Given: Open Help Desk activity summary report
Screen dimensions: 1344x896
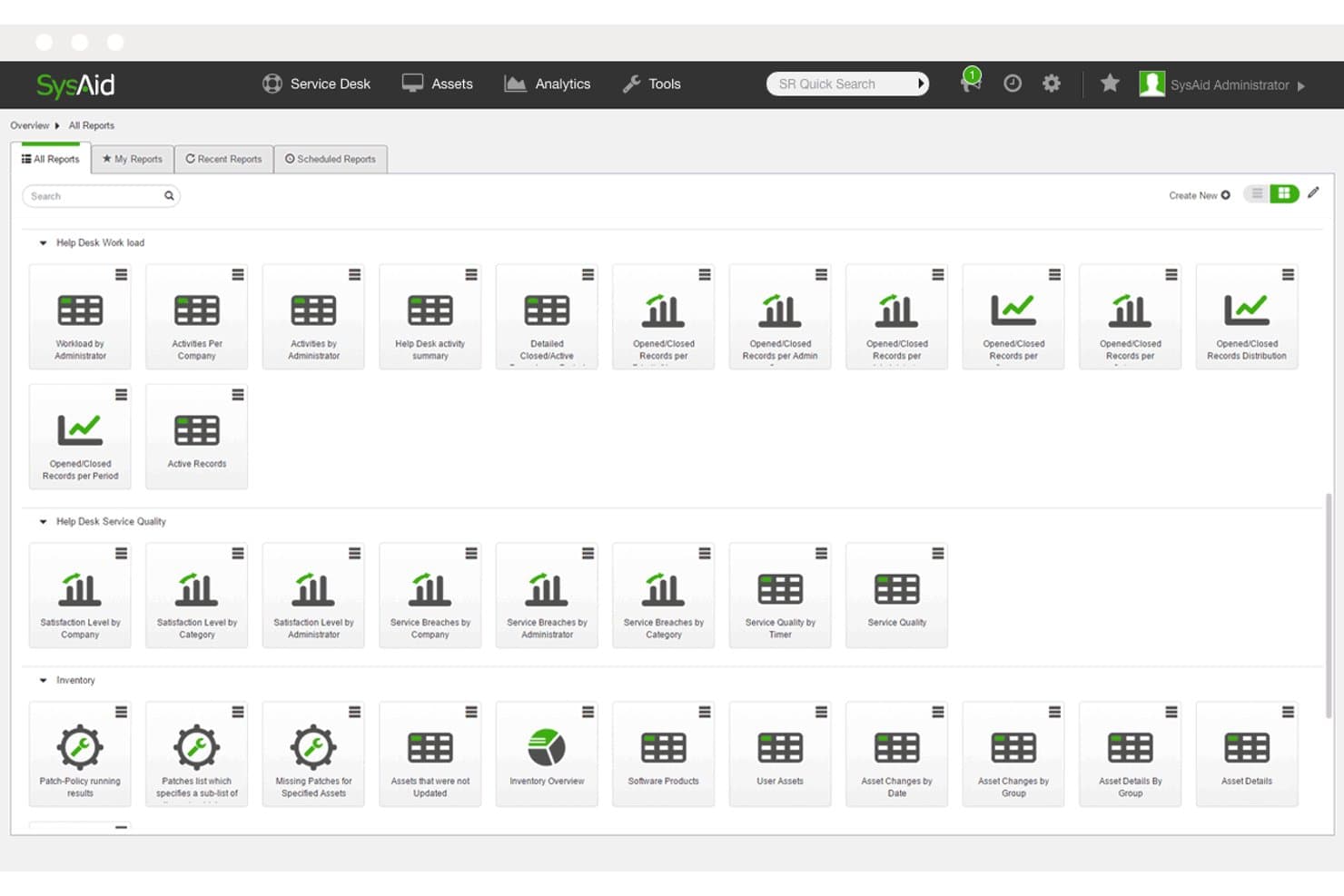Looking at the screenshot, I should coord(430,317).
